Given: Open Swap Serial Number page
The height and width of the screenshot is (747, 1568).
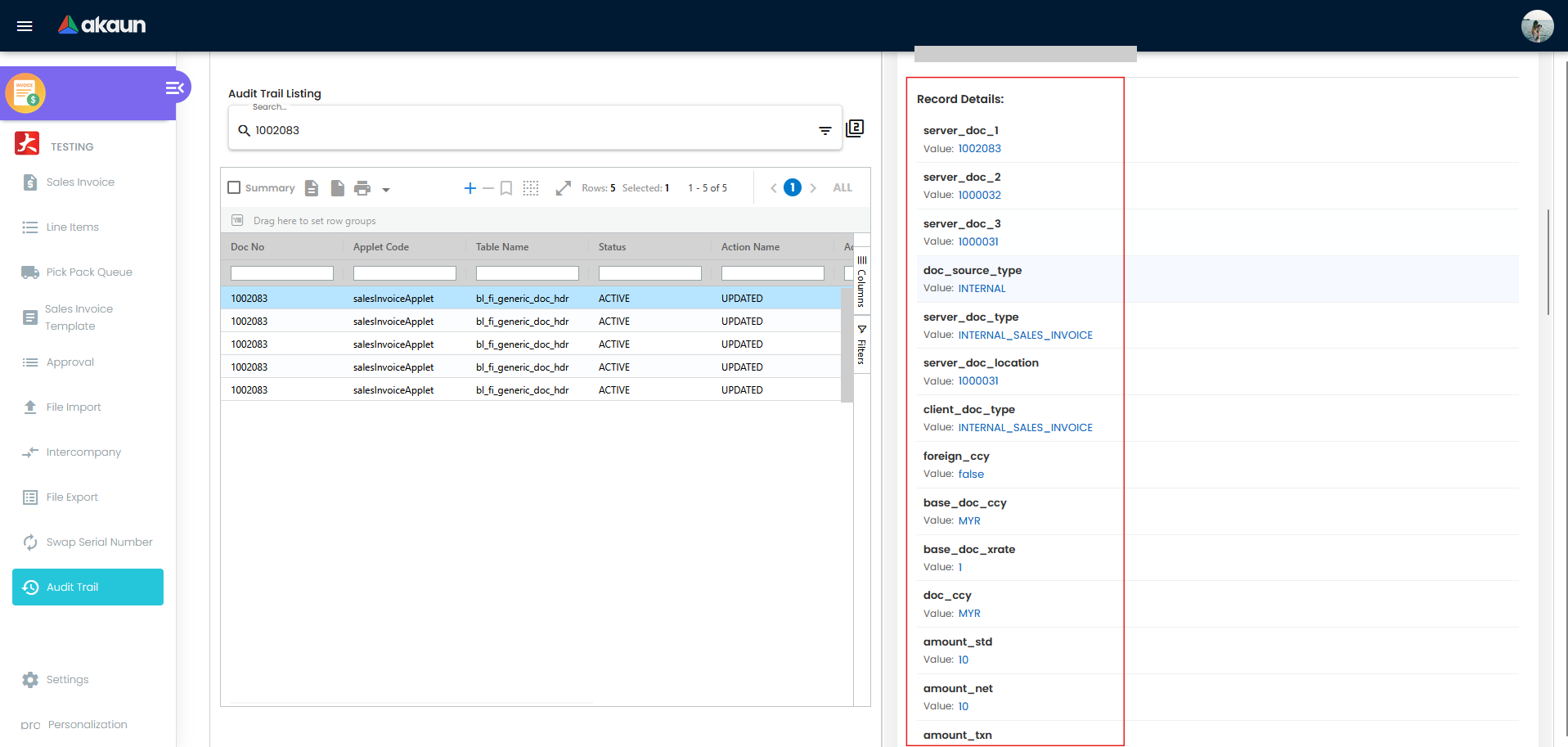Looking at the screenshot, I should 99,542.
